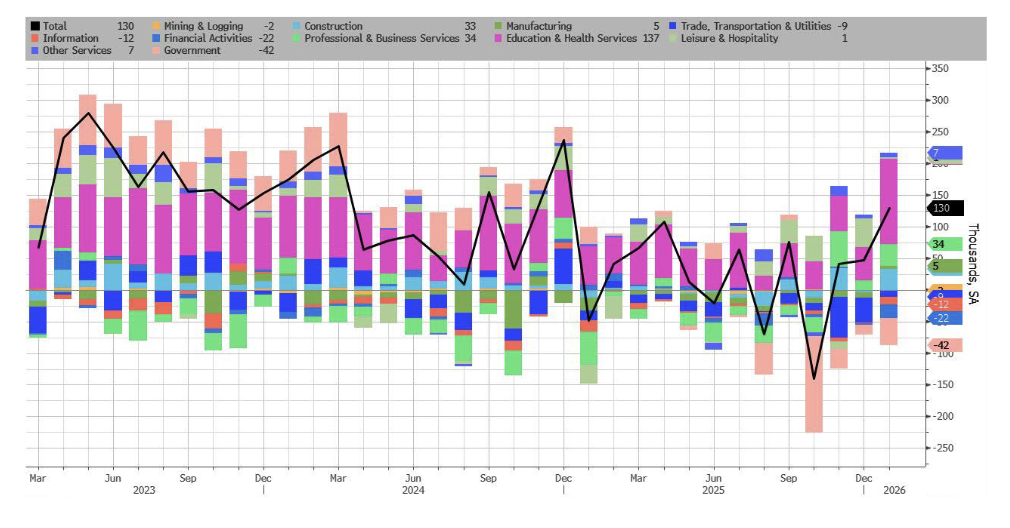Click the 2023 year label on x-axis
The width and height of the screenshot is (1010, 528).
click(x=144, y=490)
